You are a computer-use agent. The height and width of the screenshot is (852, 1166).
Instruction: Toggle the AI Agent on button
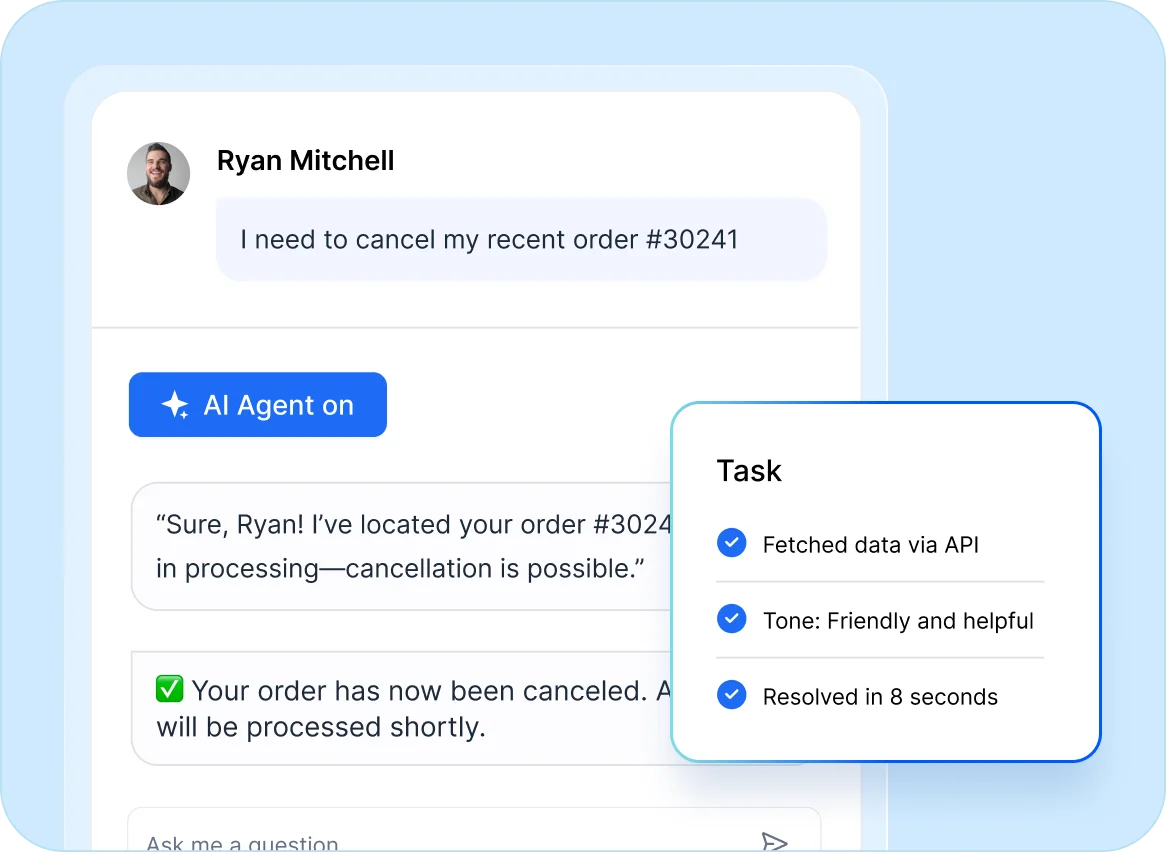coord(257,404)
